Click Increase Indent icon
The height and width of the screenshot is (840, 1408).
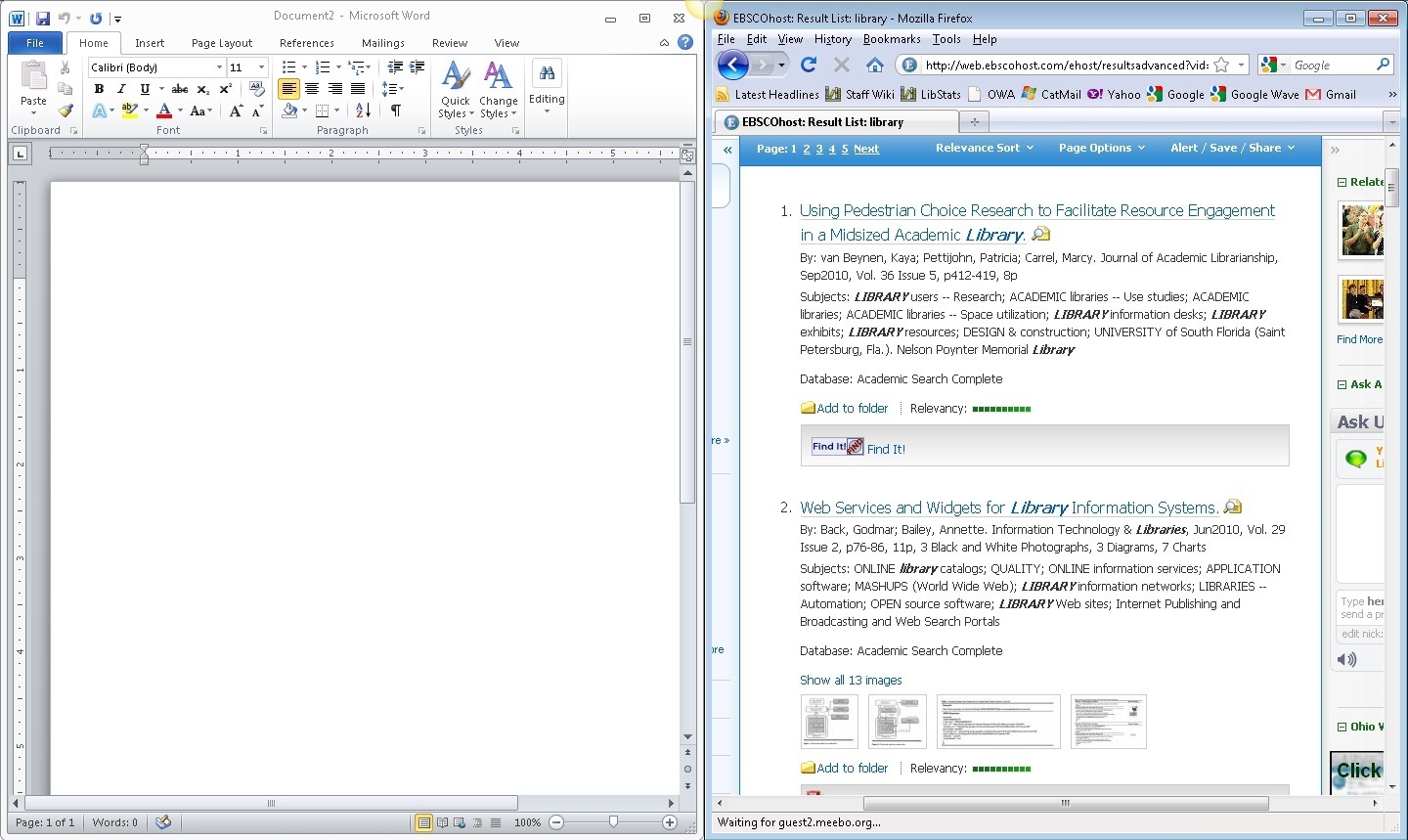[418, 67]
